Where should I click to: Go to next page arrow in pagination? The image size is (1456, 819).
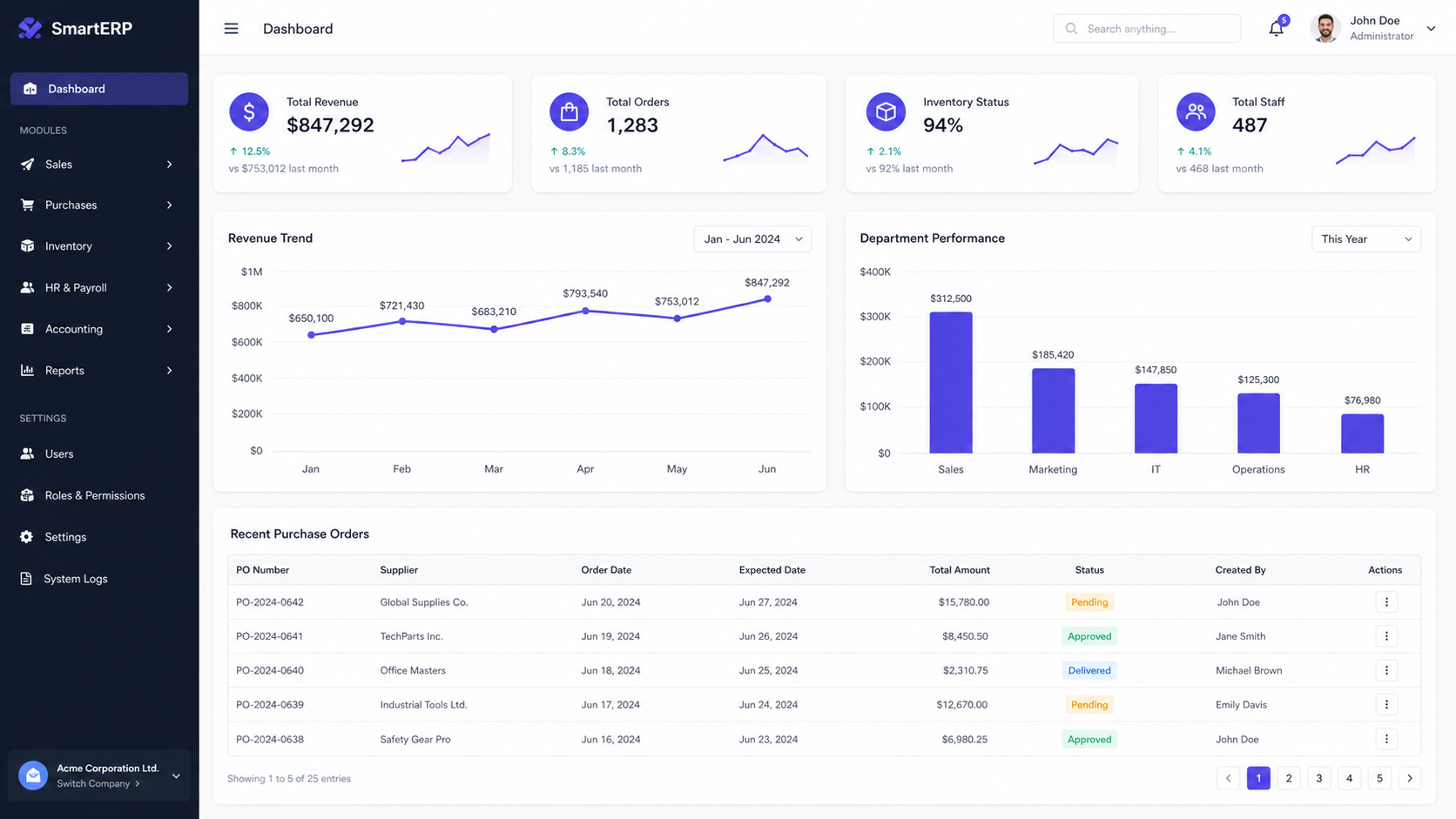pyautogui.click(x=1410, y=778)
